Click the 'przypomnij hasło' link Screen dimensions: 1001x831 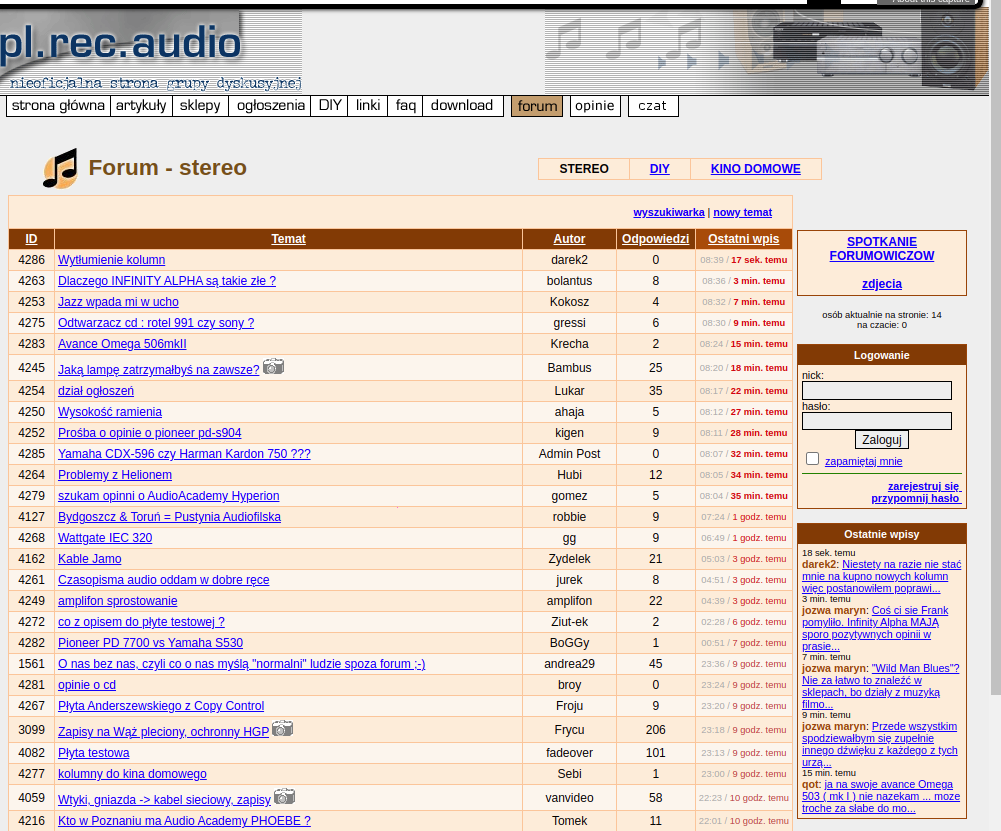pyautogui.click(x=916, y=498)
